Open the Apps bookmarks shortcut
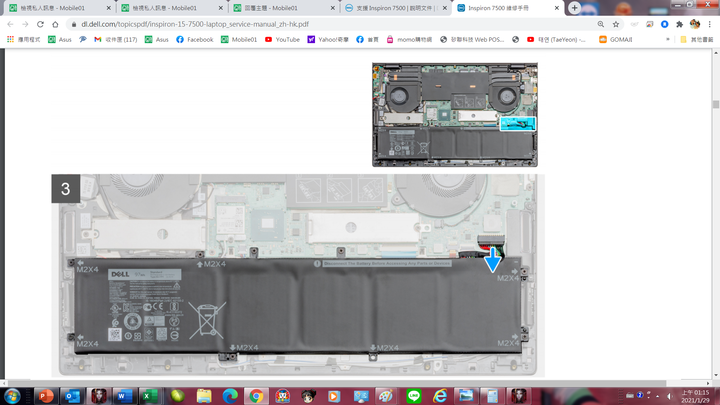The width and height of the screenshot is (720, 405). (24, 39)
